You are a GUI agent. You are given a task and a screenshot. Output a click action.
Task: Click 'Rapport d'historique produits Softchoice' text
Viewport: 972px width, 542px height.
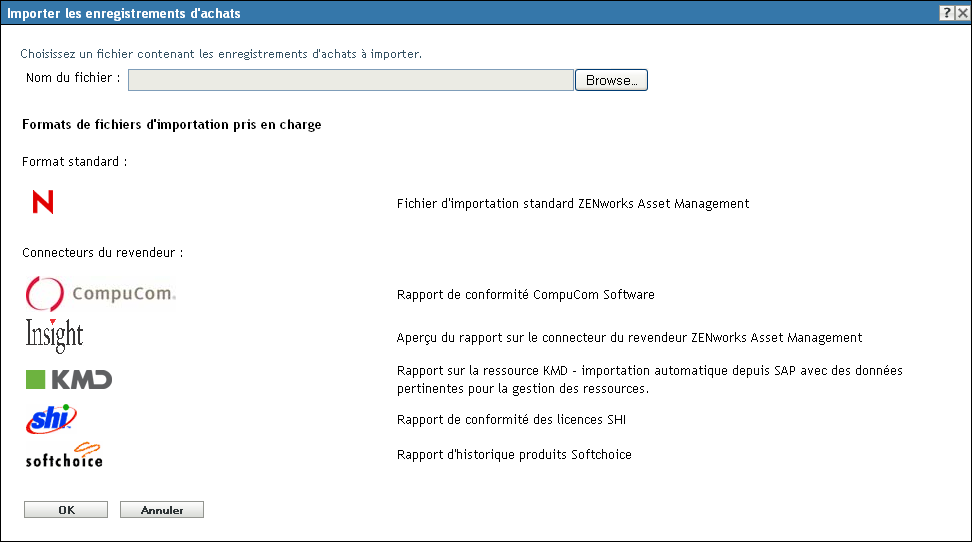tap(513, 455)
